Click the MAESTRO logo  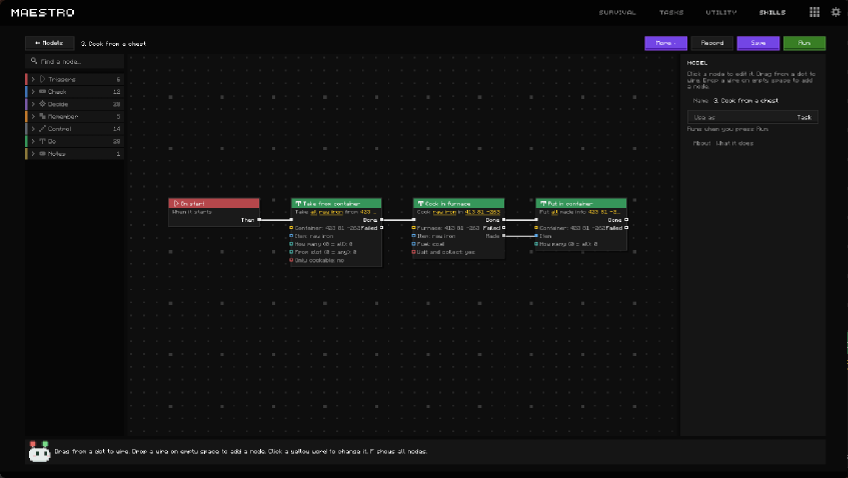click(43, 12)
